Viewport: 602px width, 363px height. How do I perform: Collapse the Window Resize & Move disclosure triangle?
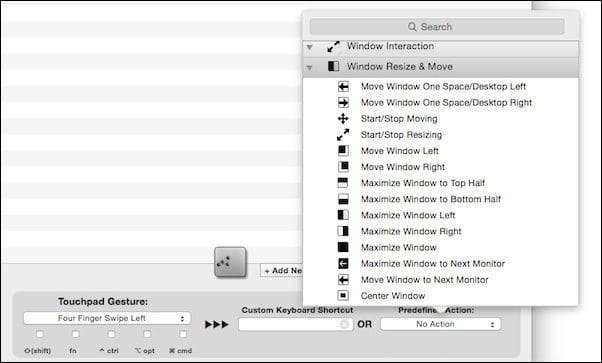coord(309,68)
